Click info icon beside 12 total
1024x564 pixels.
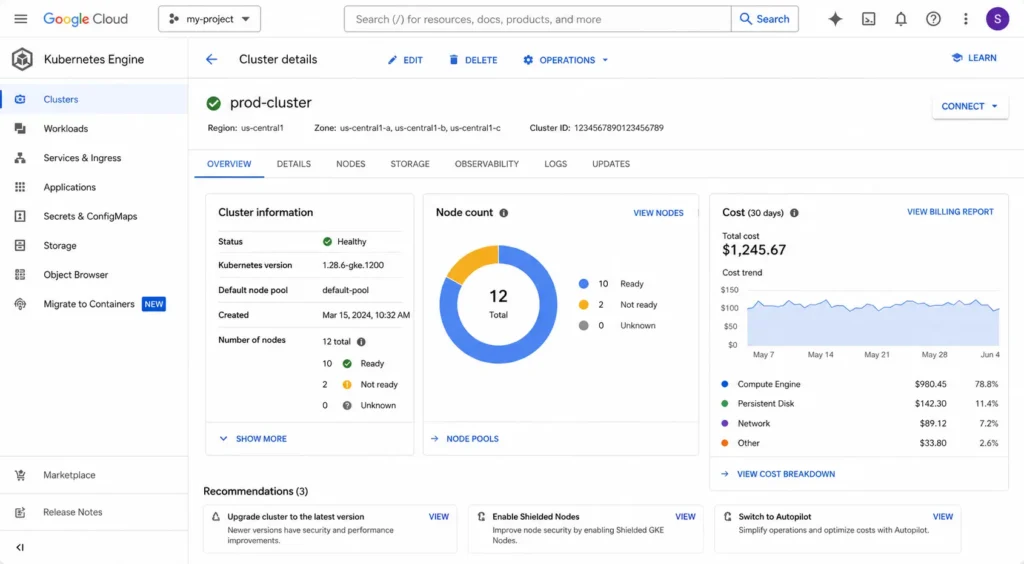[361, 341]
